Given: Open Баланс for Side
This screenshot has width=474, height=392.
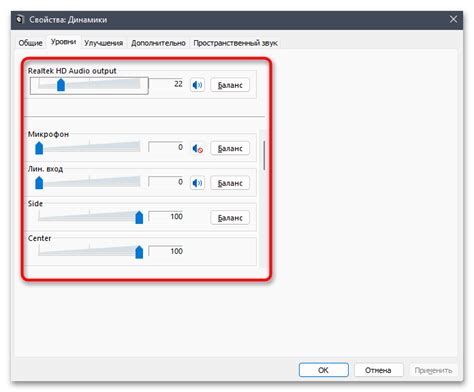Looking at the screenshot, I should pyautogui.click(x=230, y=218).
